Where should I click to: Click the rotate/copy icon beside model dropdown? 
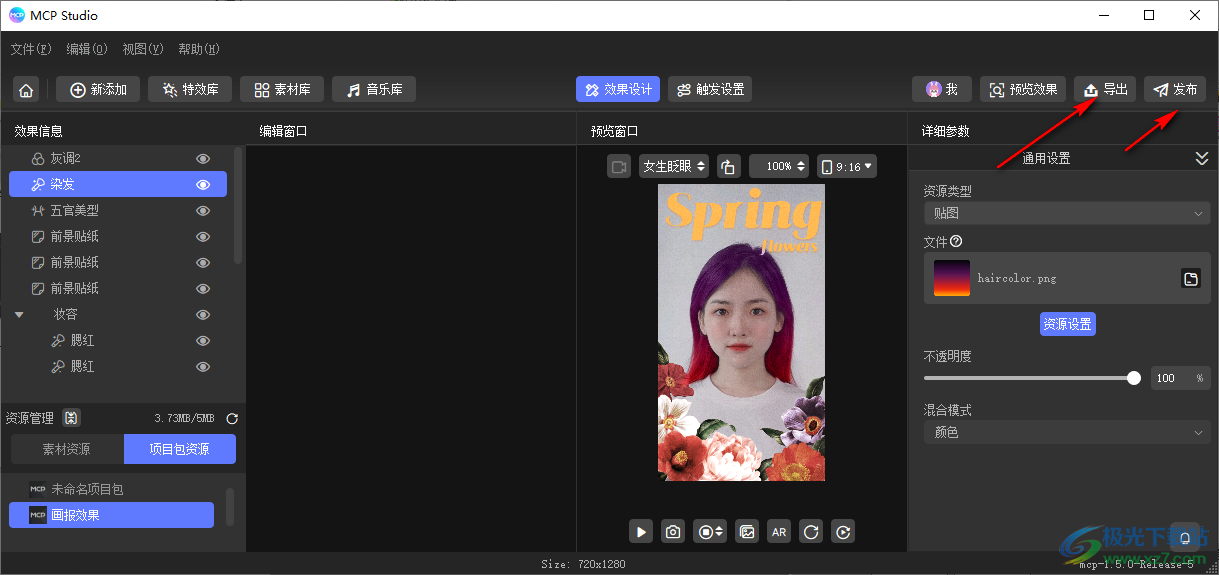click(729, 166)
